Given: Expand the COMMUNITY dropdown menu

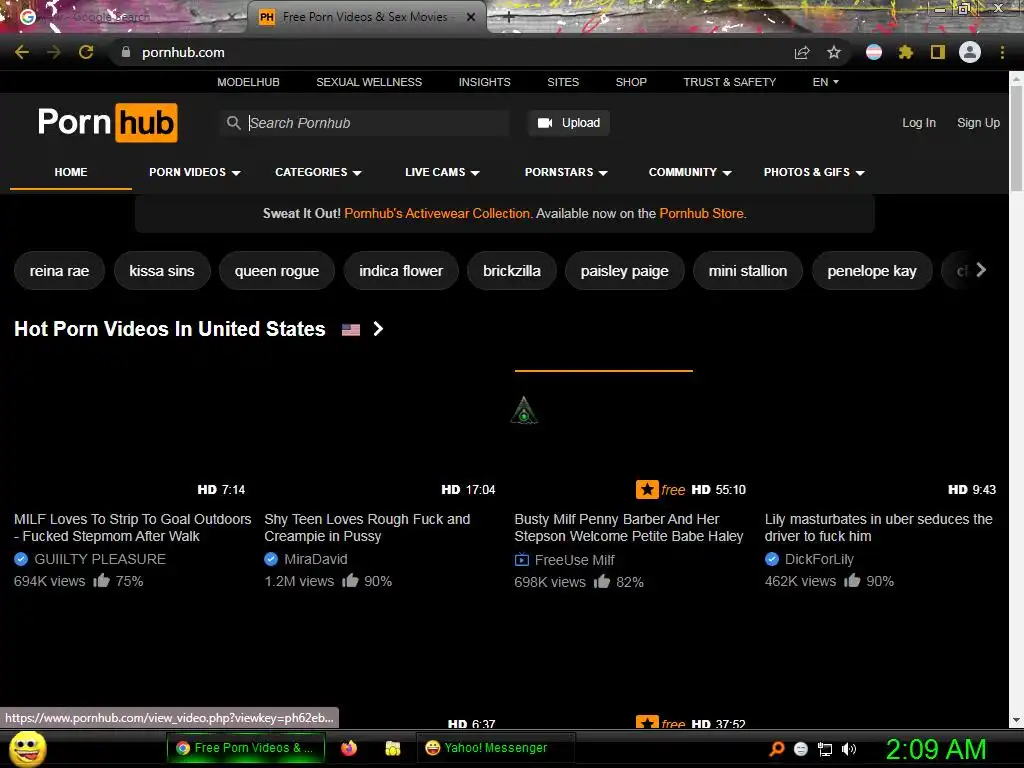Looking at the screenshot, I should tap(690, 172).
